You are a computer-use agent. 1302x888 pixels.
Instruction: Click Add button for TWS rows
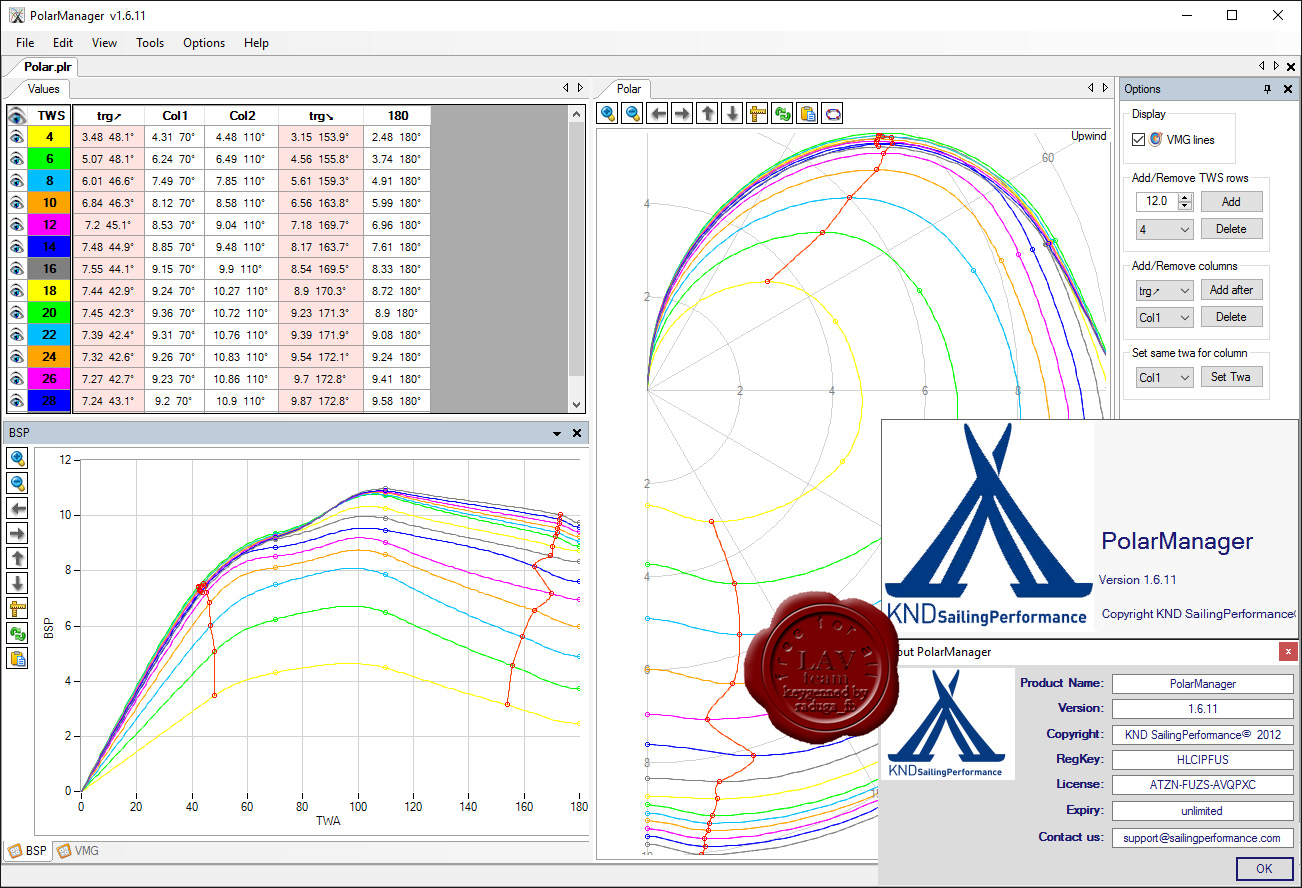(x=1231, y=201)
